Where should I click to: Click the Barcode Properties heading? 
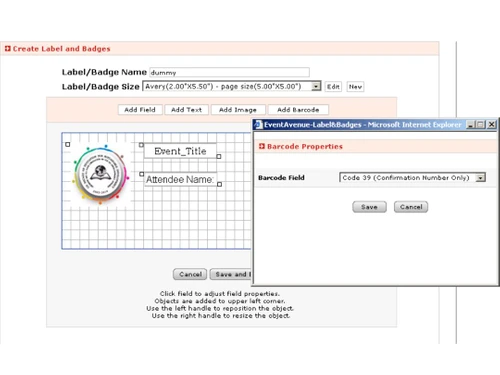(305, 146)
